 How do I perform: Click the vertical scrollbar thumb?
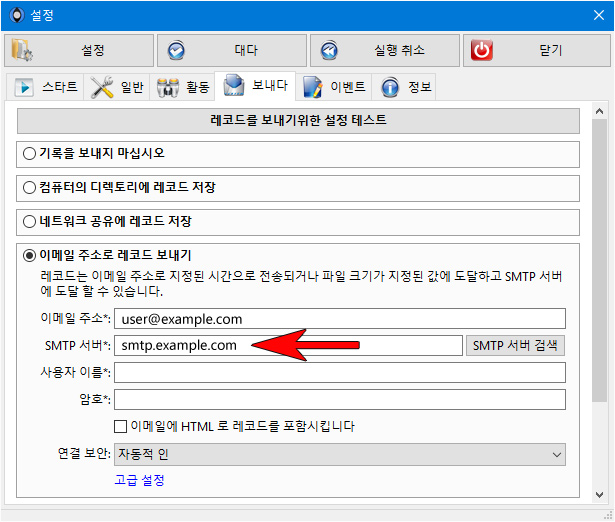[x=599, y=260]
